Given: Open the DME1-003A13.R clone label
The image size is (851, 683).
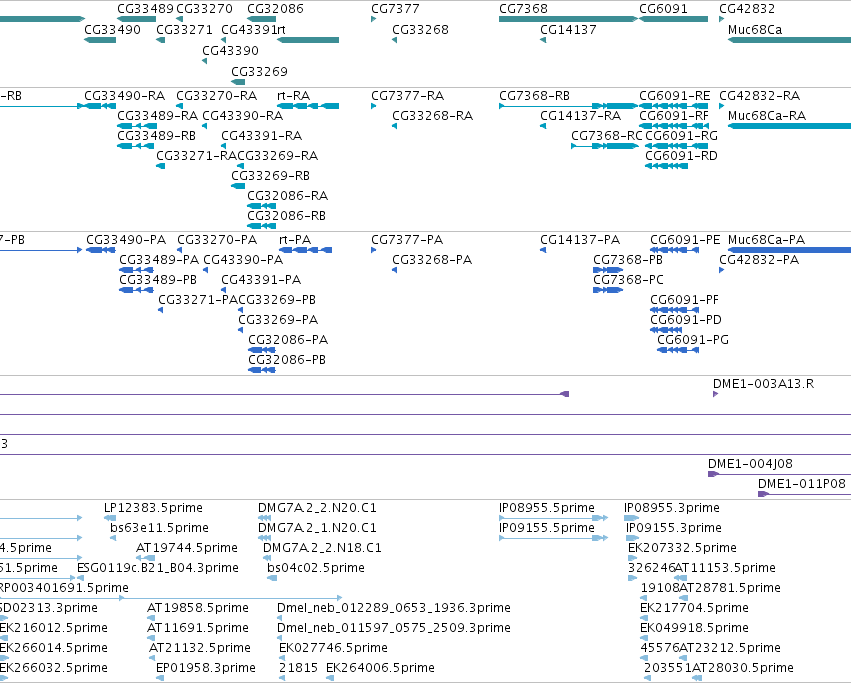Looking at the screenshot, I should (764, 383).
